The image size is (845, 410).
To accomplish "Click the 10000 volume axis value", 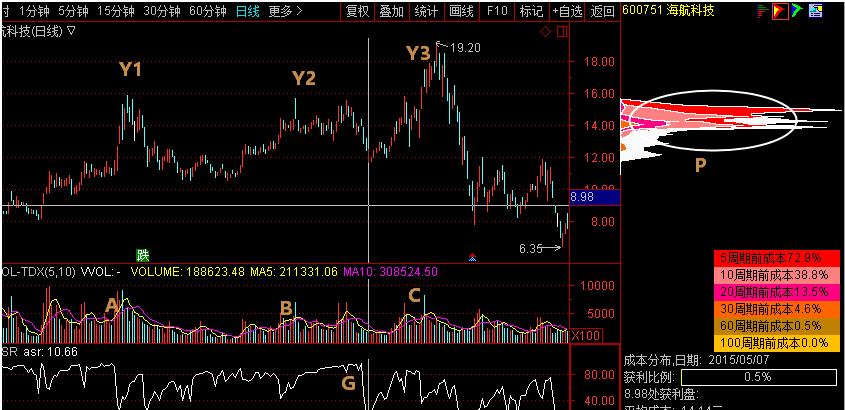I will point(598,286).
